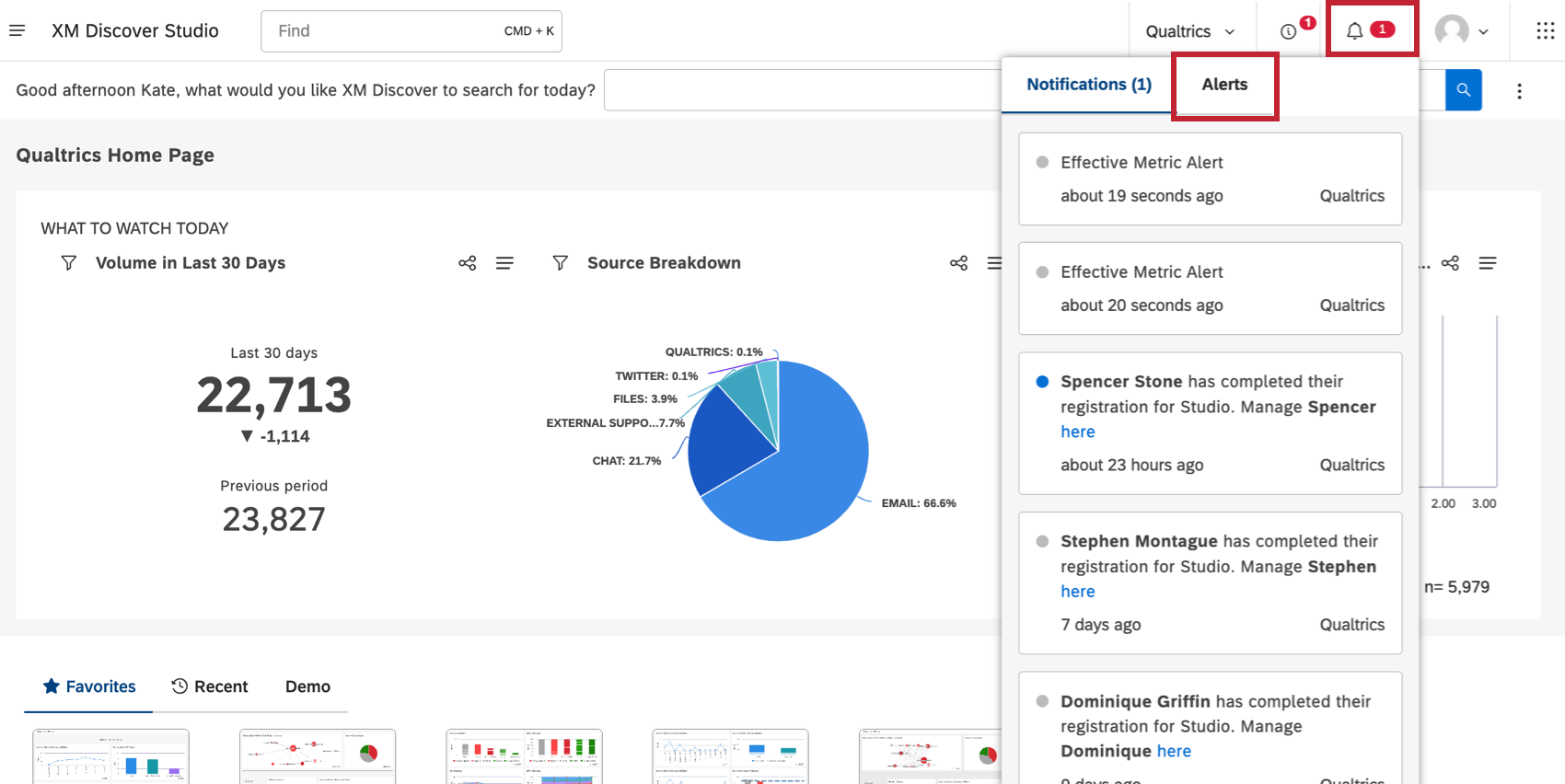Click the notifications bell icon
Screen dimensions: 1565x784
[x=1354, y=31]
